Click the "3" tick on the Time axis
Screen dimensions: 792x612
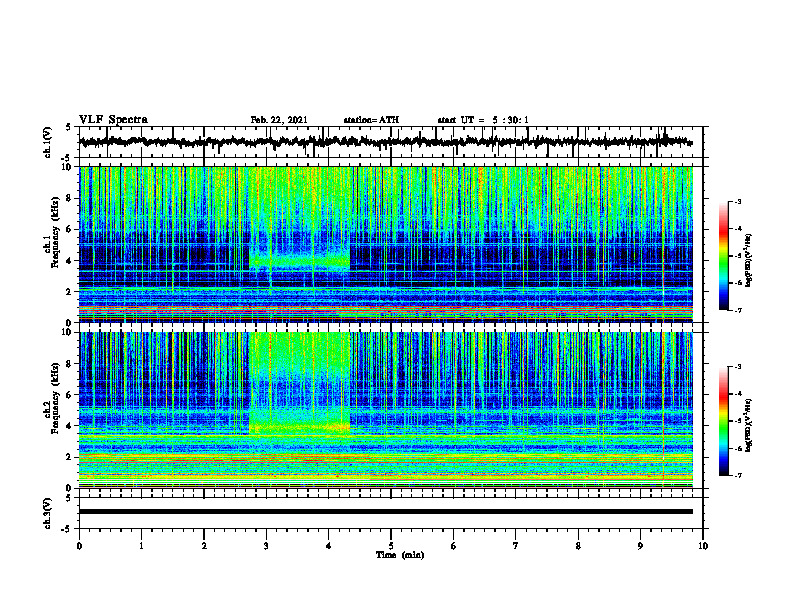coord(266,546)
